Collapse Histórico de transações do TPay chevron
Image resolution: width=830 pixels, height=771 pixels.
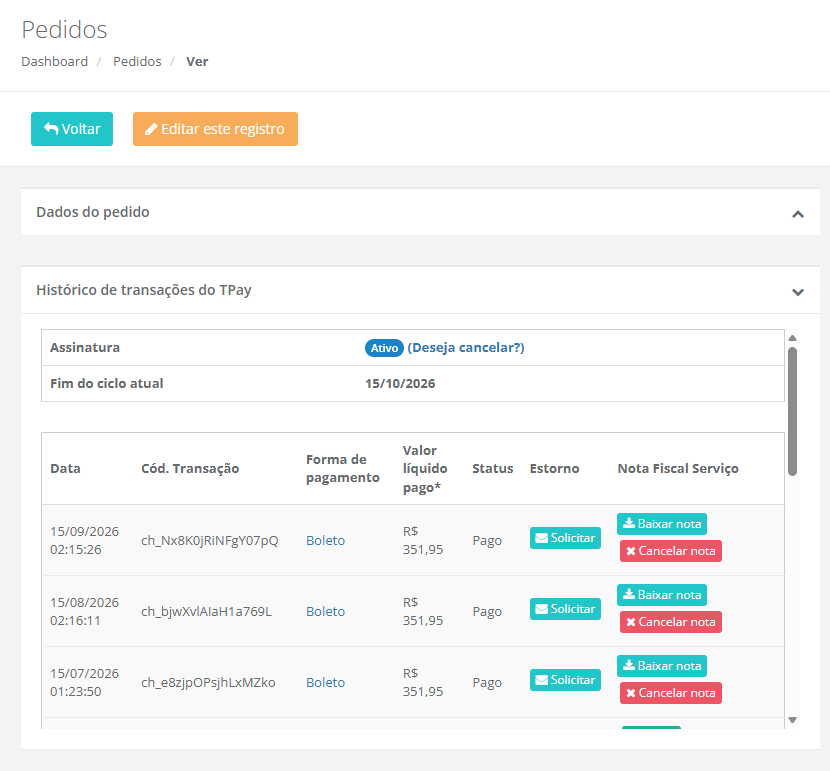pyautogui.click(x=798, y=292)
